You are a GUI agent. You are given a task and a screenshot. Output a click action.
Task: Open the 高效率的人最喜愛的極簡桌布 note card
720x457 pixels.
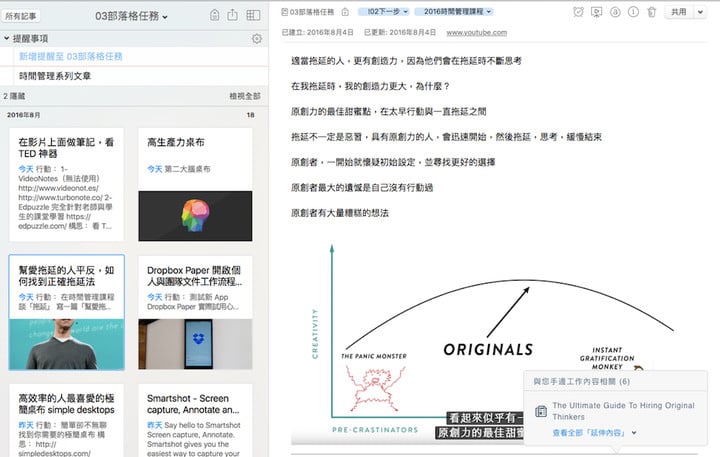pyautogui.click(x=67, y=420)
